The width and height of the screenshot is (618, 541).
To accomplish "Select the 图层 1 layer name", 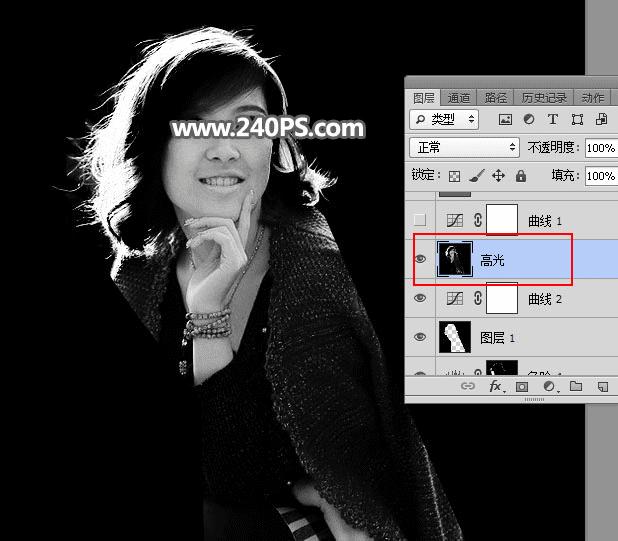I will click(497, 338).
